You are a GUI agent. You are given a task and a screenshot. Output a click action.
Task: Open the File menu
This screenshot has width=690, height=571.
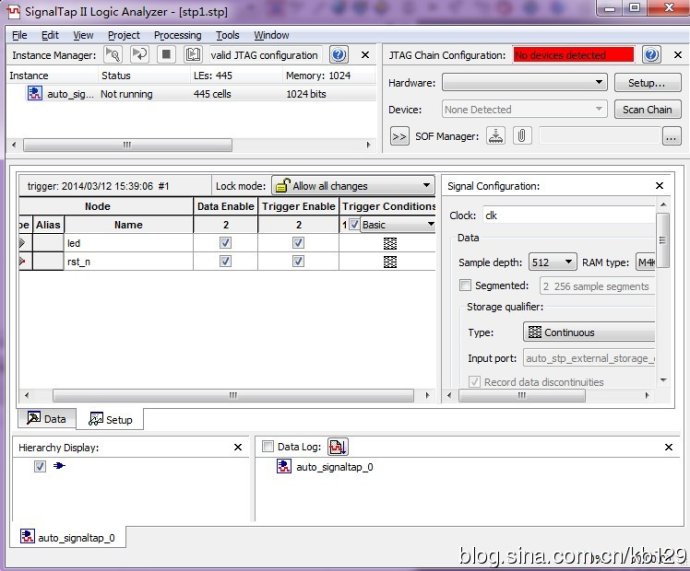[x=19, y=35]
